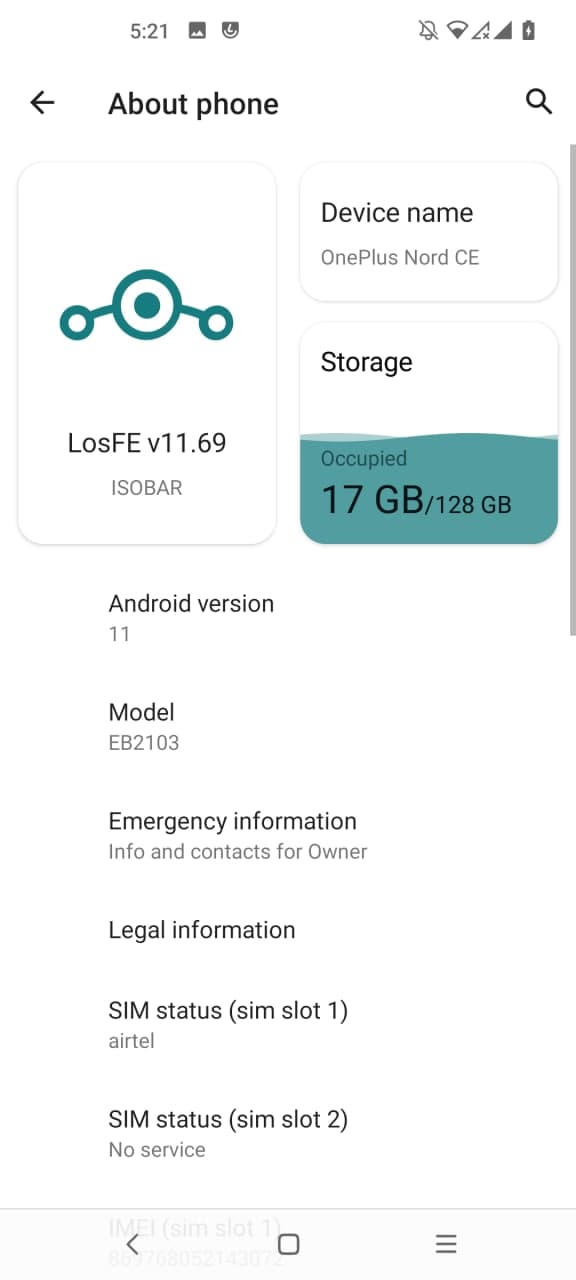Open Legal information
Viewport: 576px width, 1280px height.
coord(288,930)
